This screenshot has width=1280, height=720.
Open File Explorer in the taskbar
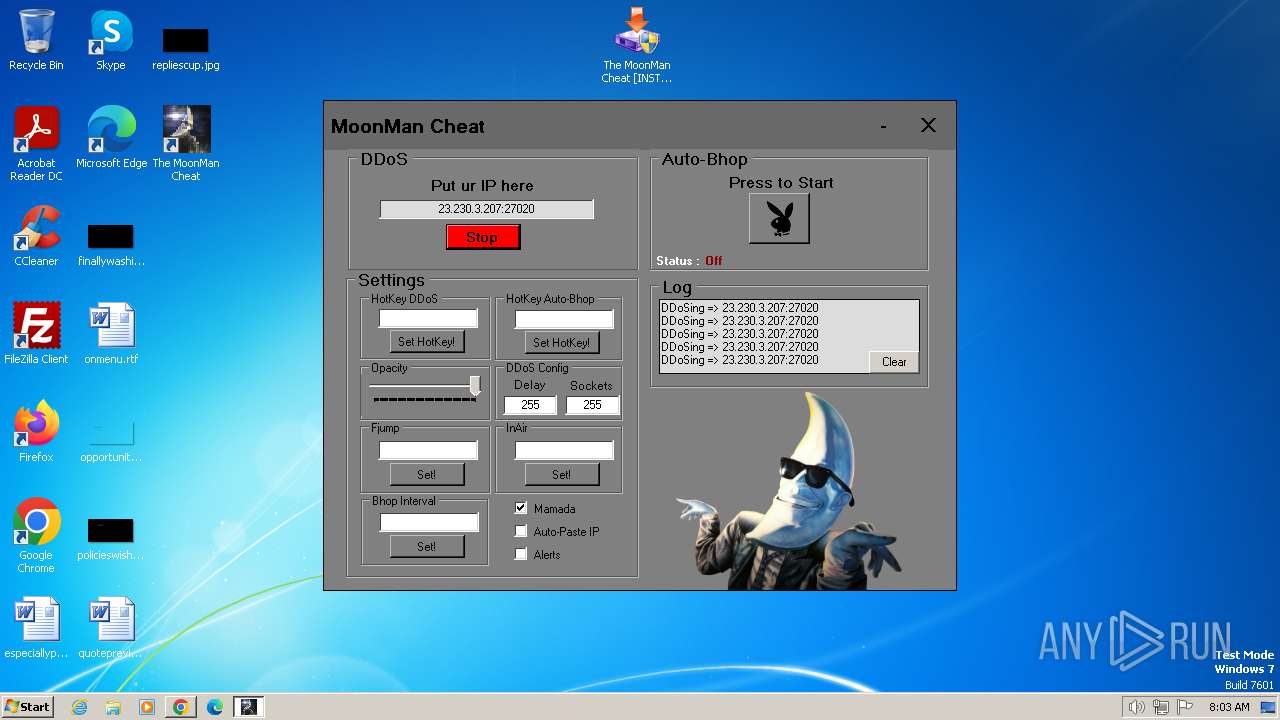tap(113, 707)
